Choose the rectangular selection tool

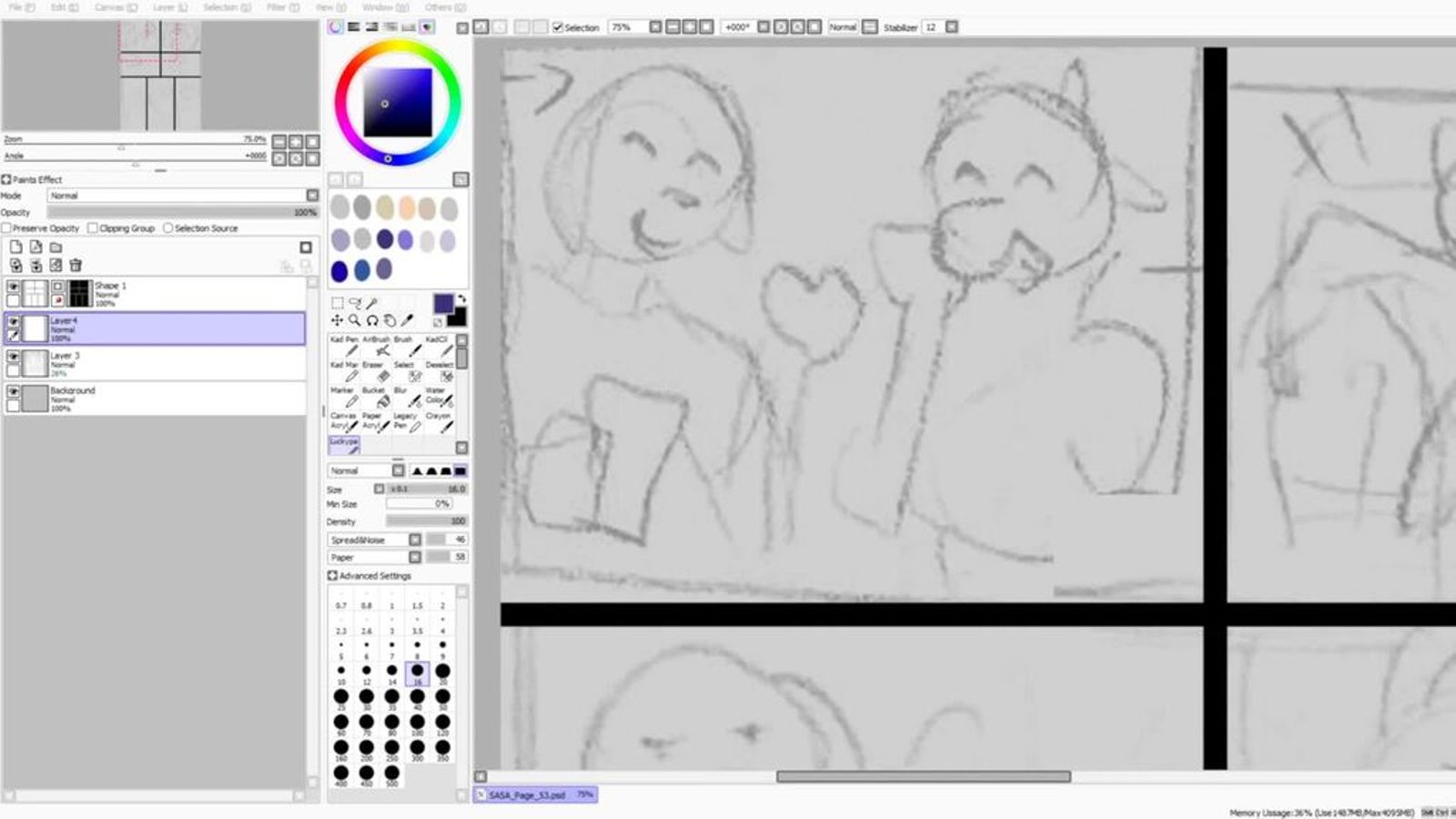click(337, 303)
